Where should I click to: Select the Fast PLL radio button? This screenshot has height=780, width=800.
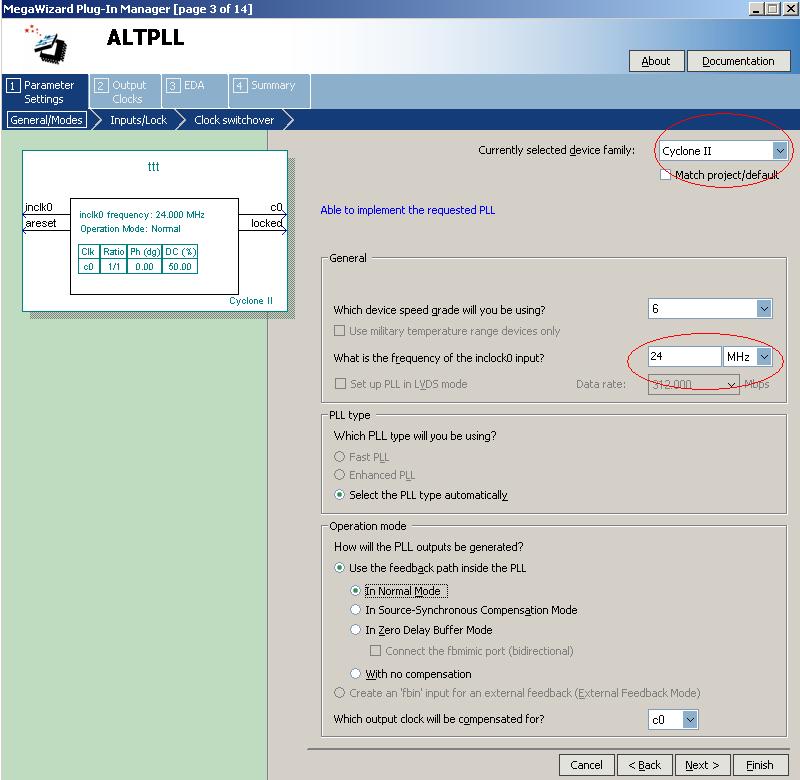[339, 456]
